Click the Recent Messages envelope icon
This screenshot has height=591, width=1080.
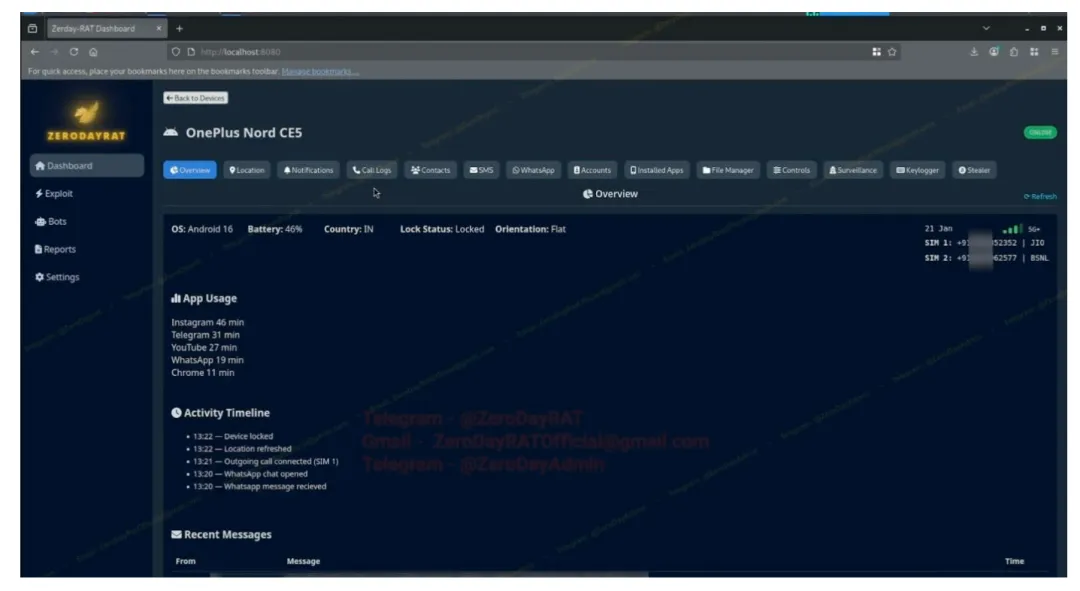point(176,535)
